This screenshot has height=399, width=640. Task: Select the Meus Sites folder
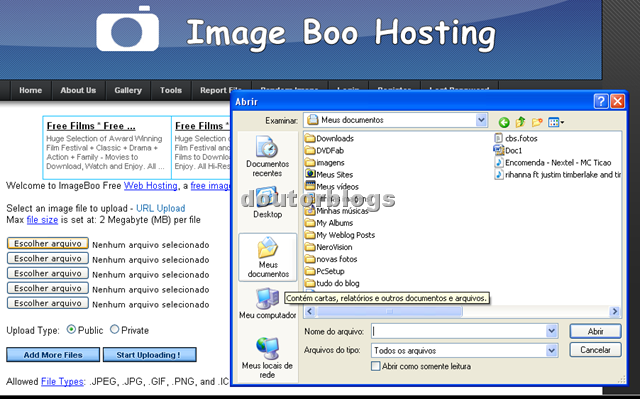point(329,175)
